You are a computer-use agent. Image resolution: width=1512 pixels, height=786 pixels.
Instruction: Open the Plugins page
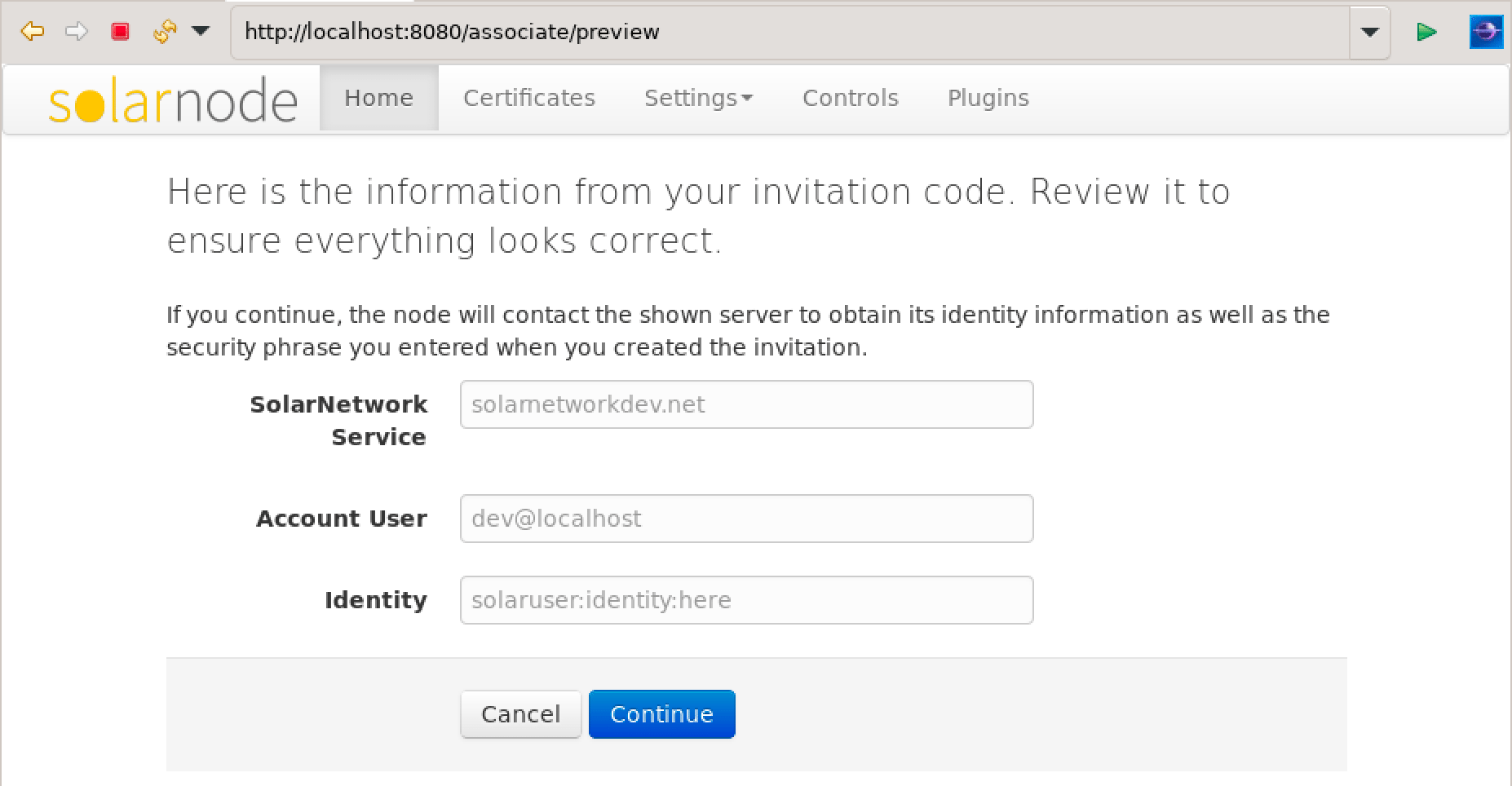coord(988,98)
